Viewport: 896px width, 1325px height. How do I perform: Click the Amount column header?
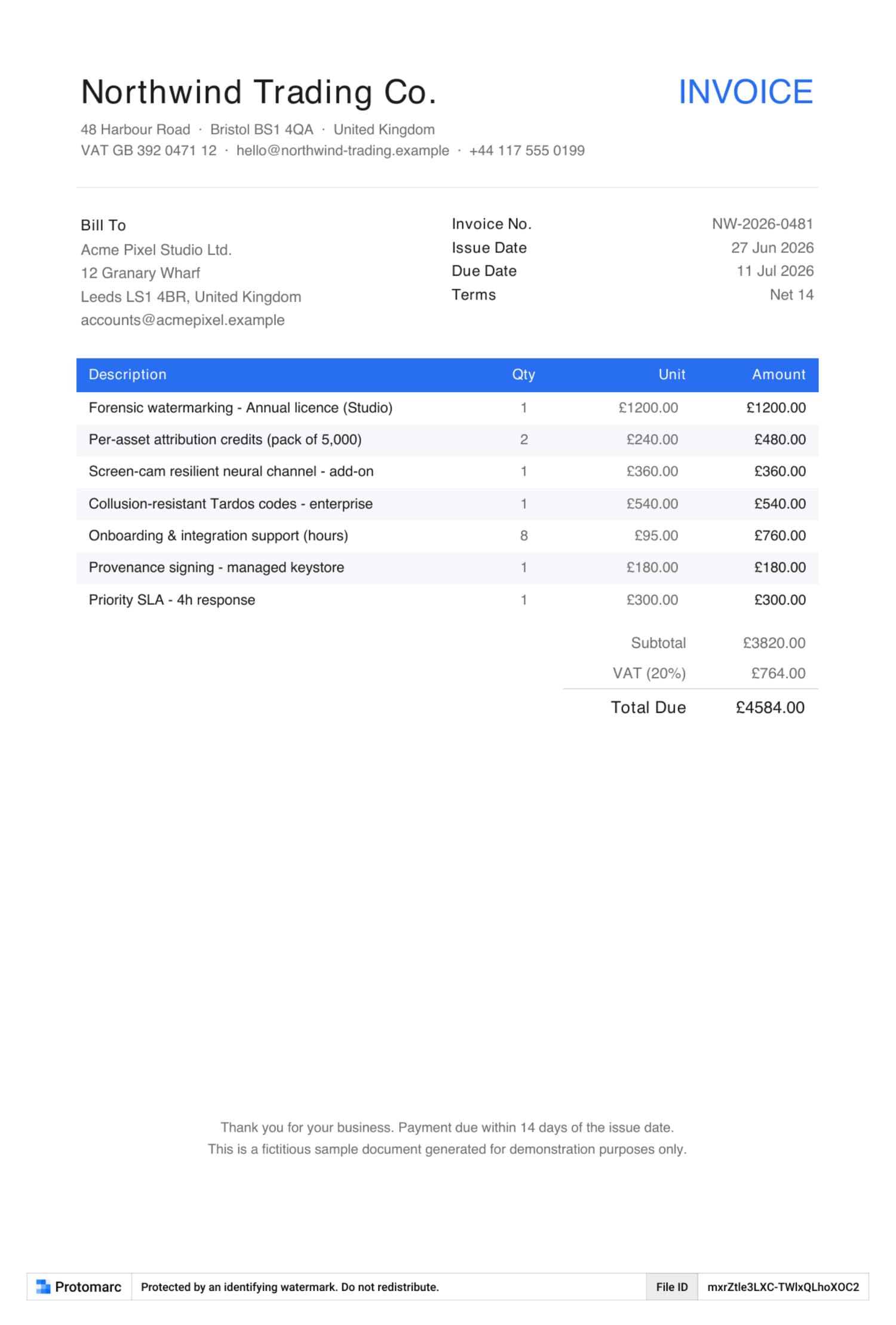[x=778, y=375]
